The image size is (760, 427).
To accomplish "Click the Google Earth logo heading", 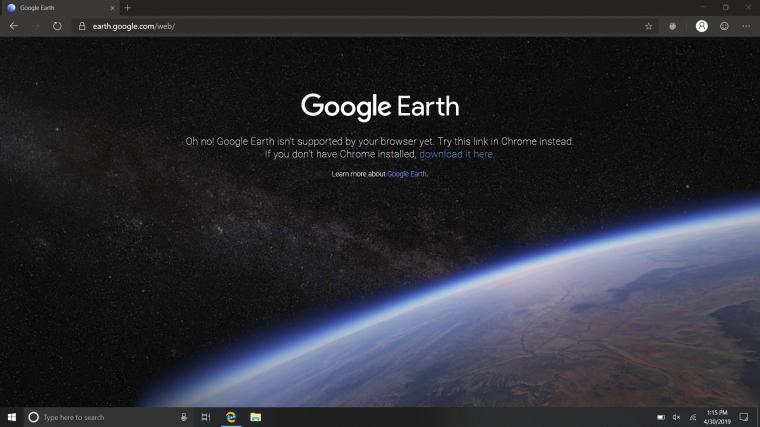I will click(380, 107).
